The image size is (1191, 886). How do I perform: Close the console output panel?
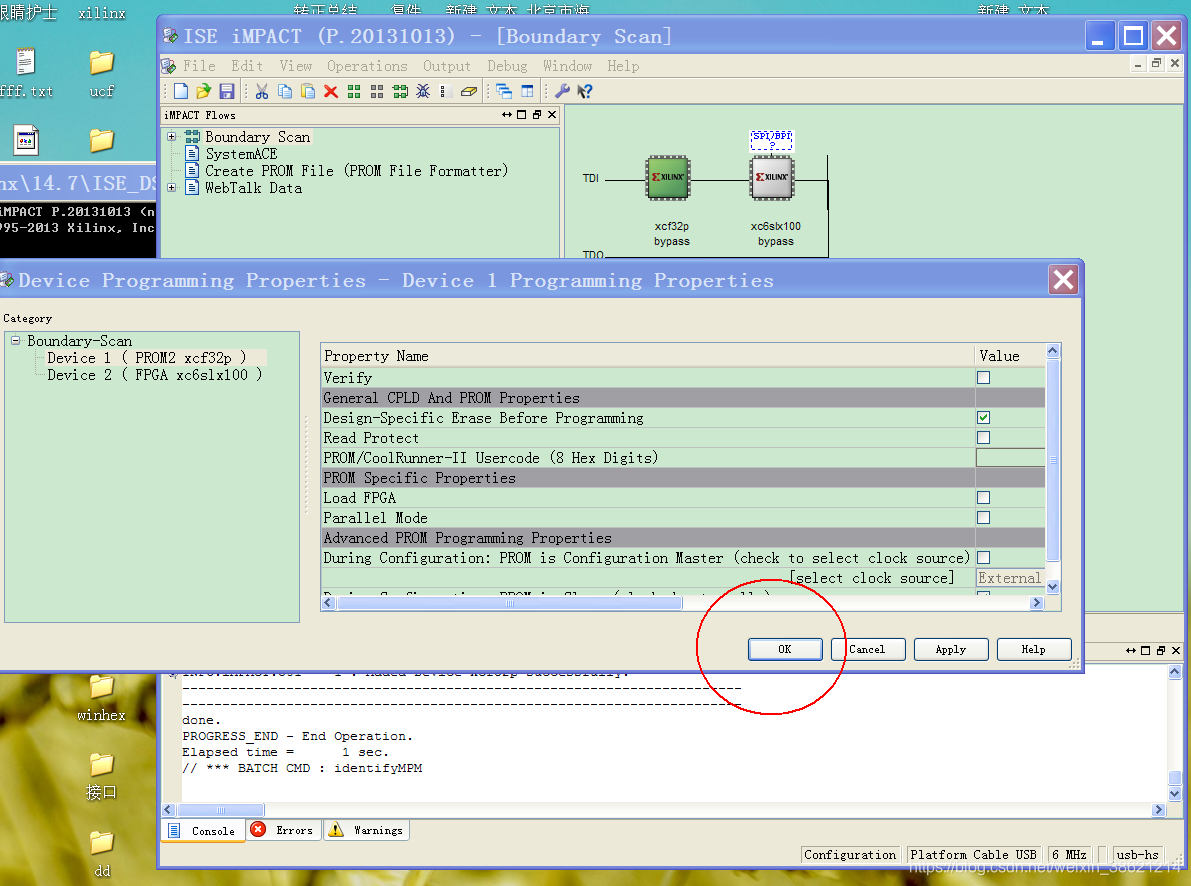(x=1176, y=650)
